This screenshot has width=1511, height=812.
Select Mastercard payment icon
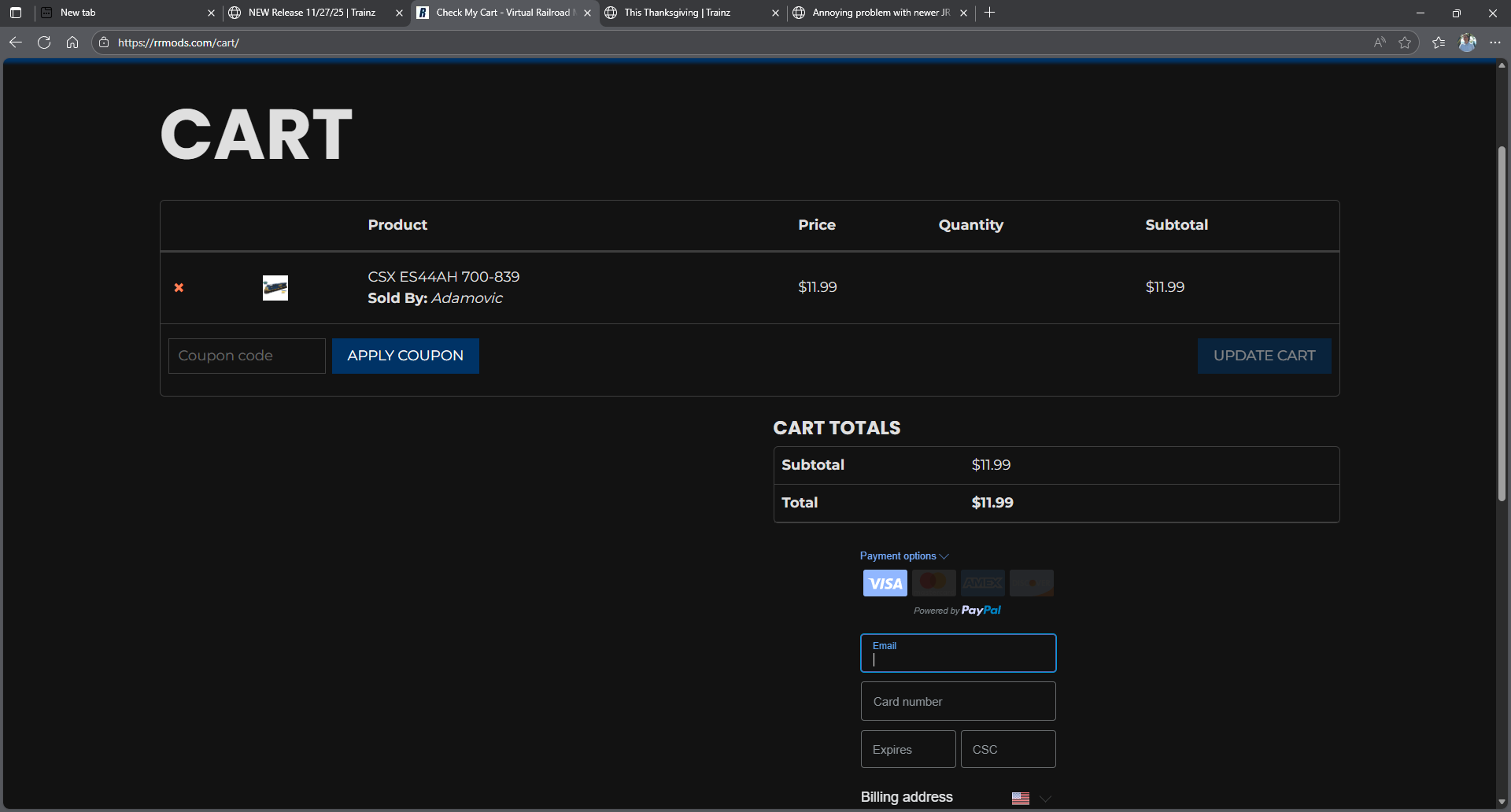click(x=934, y=583)
